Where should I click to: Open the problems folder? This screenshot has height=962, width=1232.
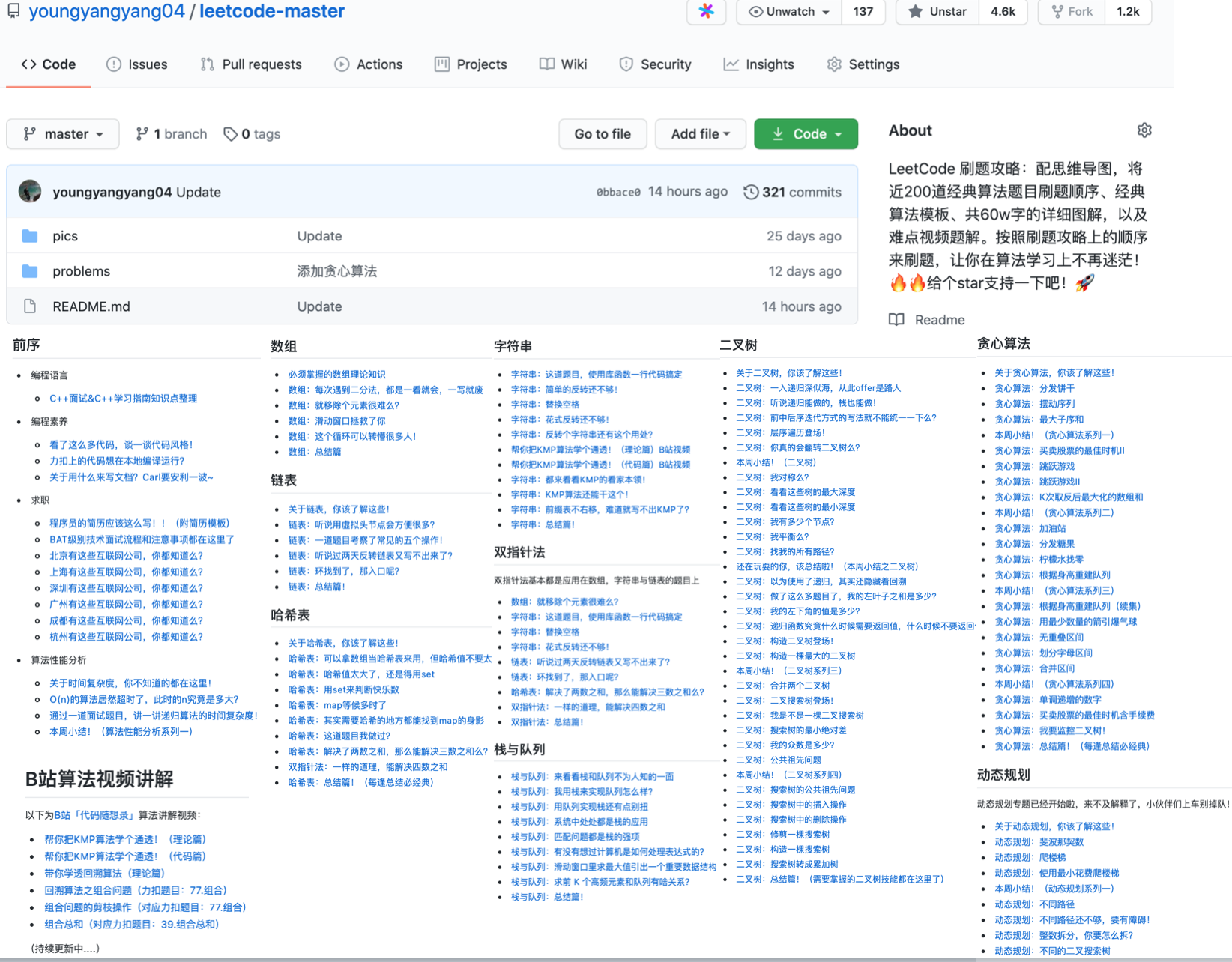pos(82,271)
